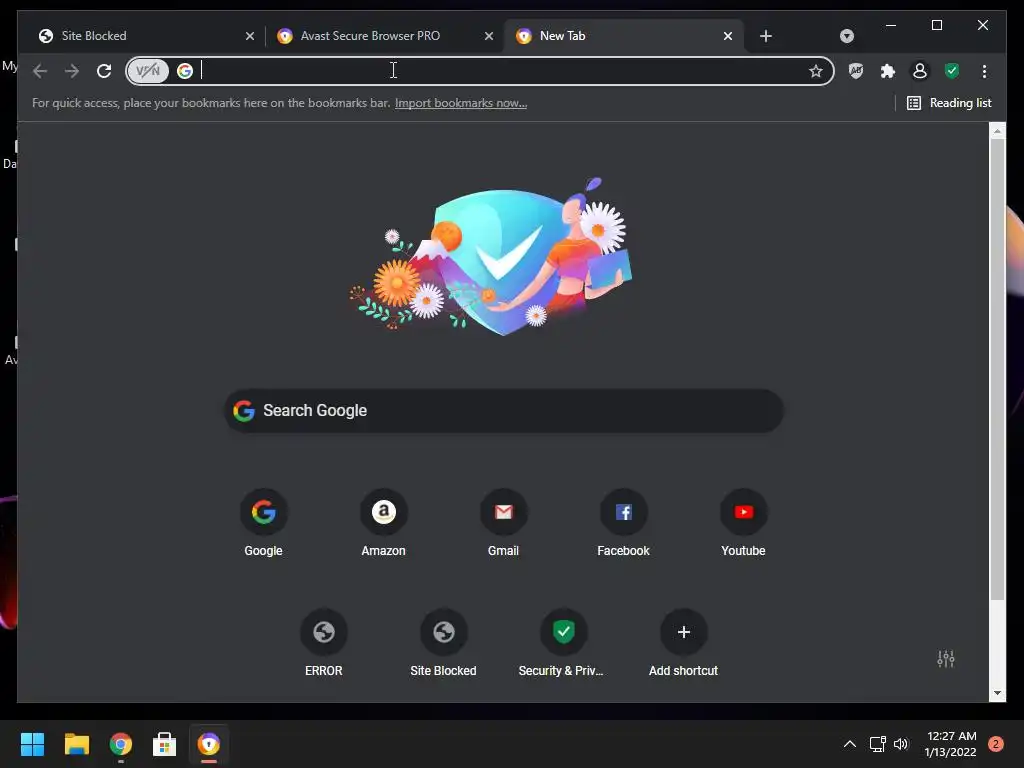Open the Security & Priv... shortcut
The width and height of the screenshot is (1024, 768).
(x=562, y=643)
